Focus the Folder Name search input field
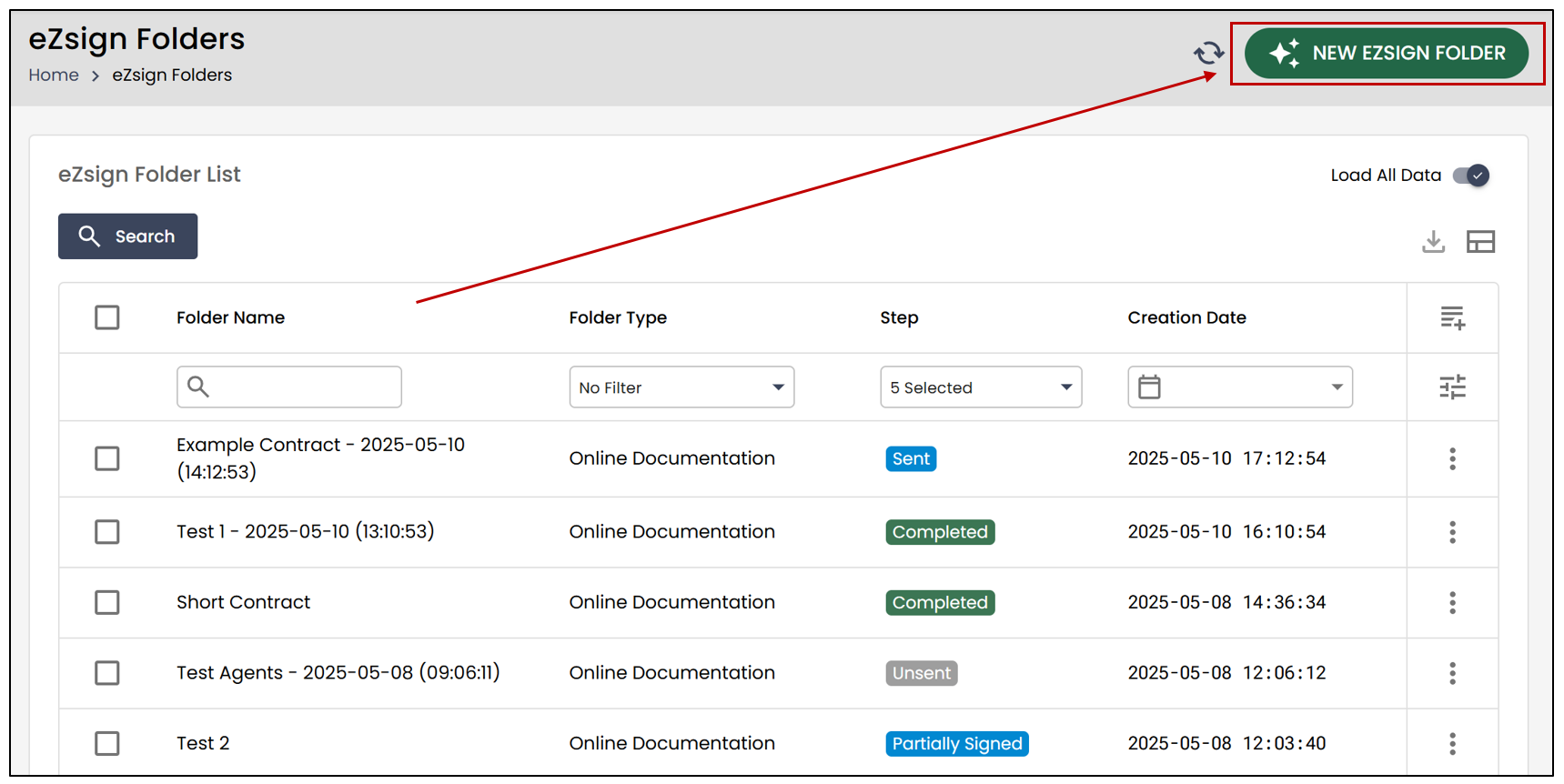 pyautogui.click(x=289, y=387)
